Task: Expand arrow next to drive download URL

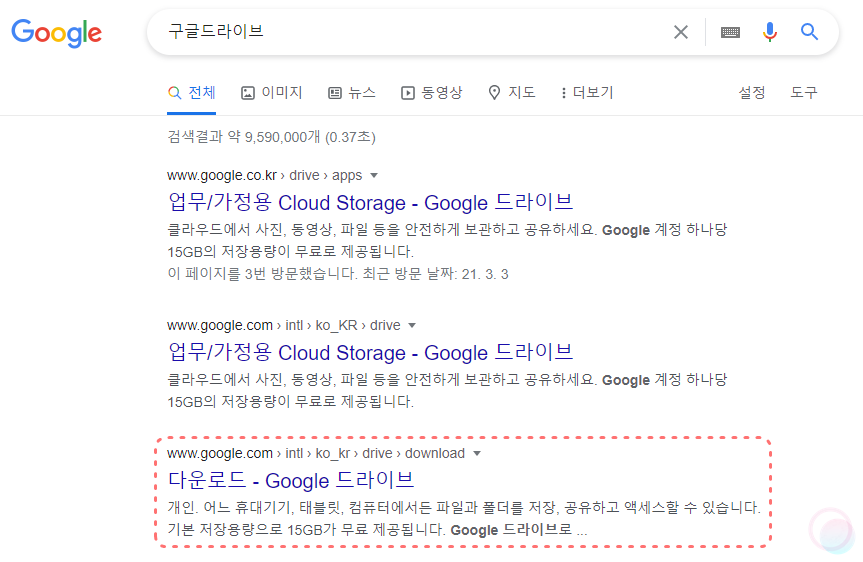Action: pyautogui.click(x=477, y=454)
